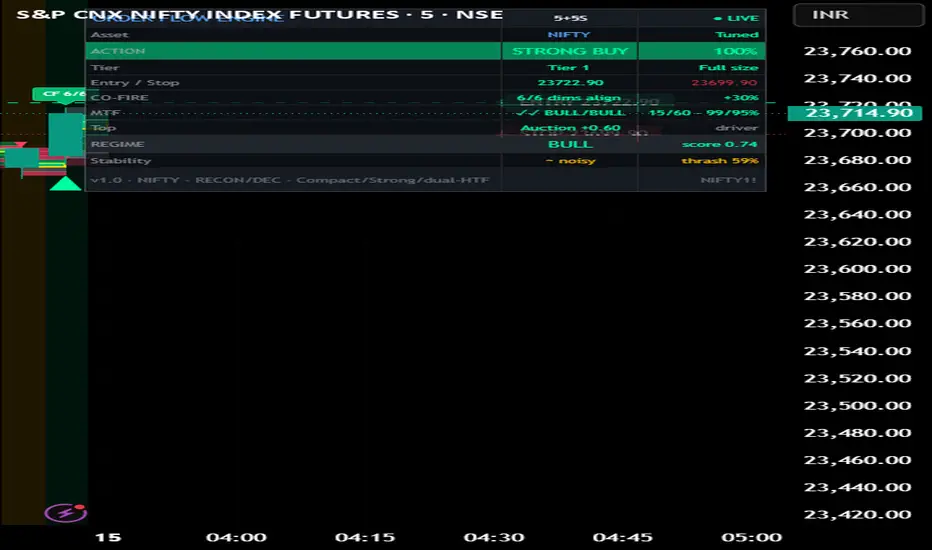This screenshot has width=932, height=550.
Task: Click the Entry / Stop row label
Action: [135, 83]
